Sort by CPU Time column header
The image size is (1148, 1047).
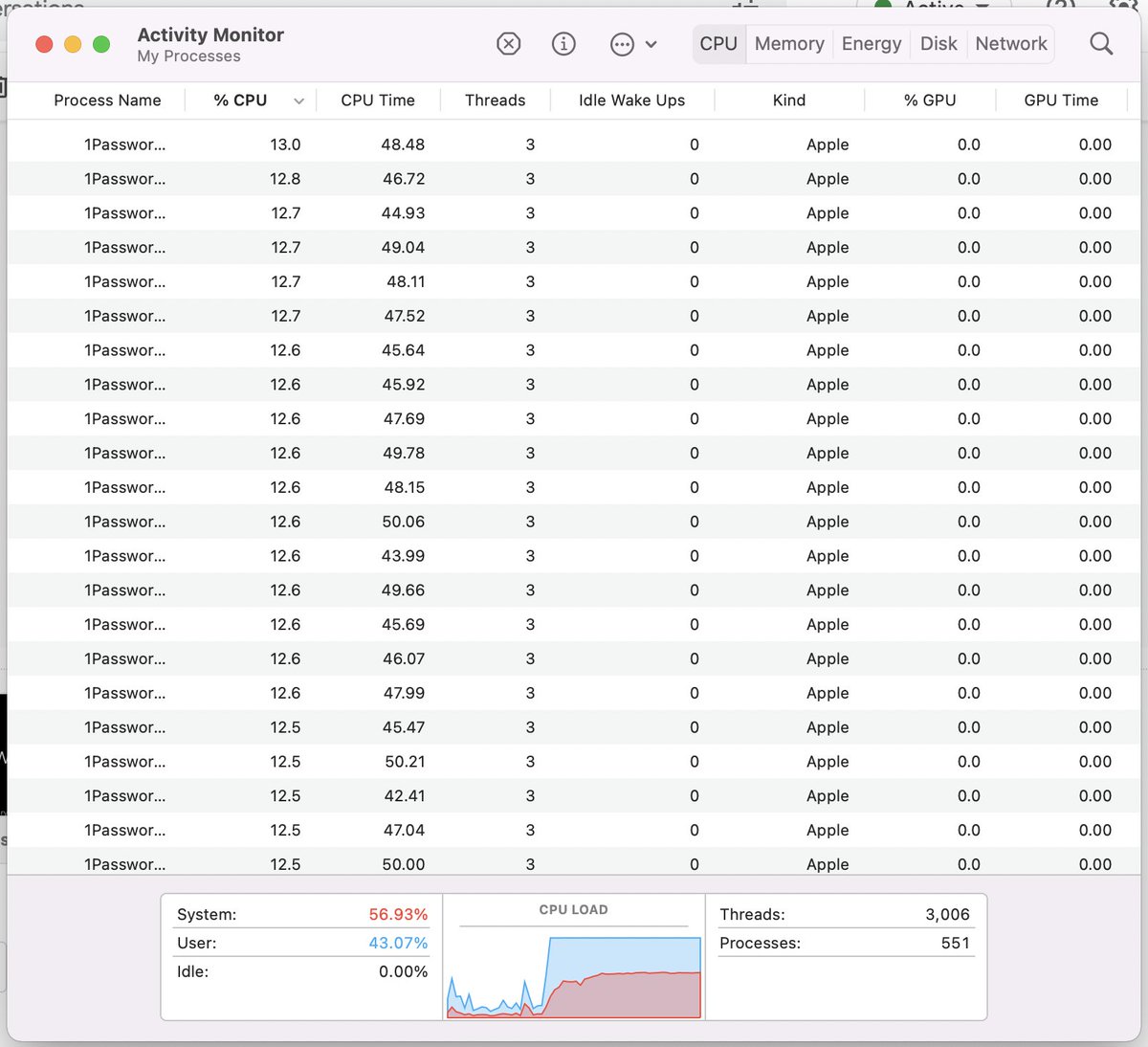click(x=378, y=100)
